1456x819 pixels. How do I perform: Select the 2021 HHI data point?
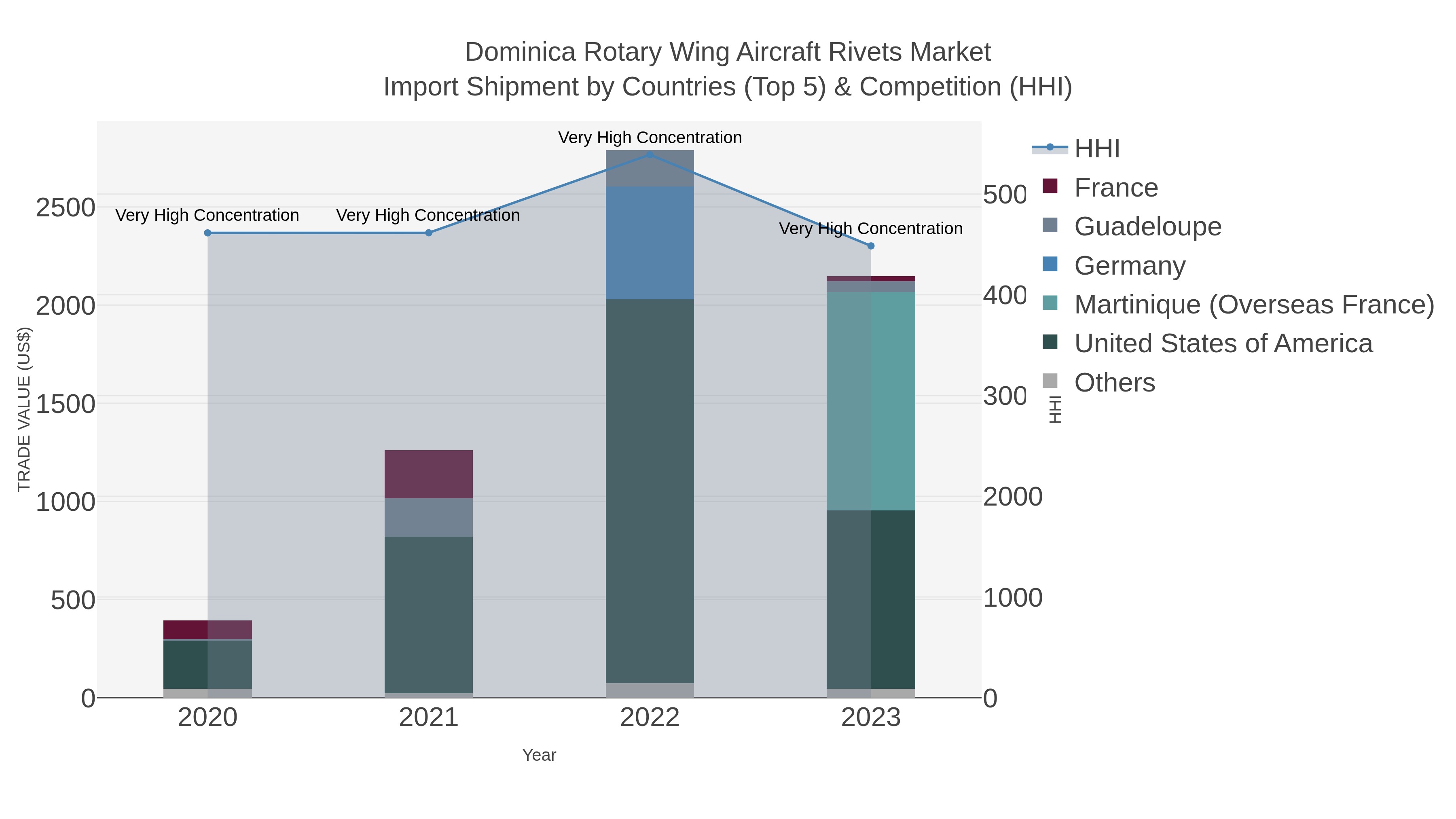click(x=428, y=233)
